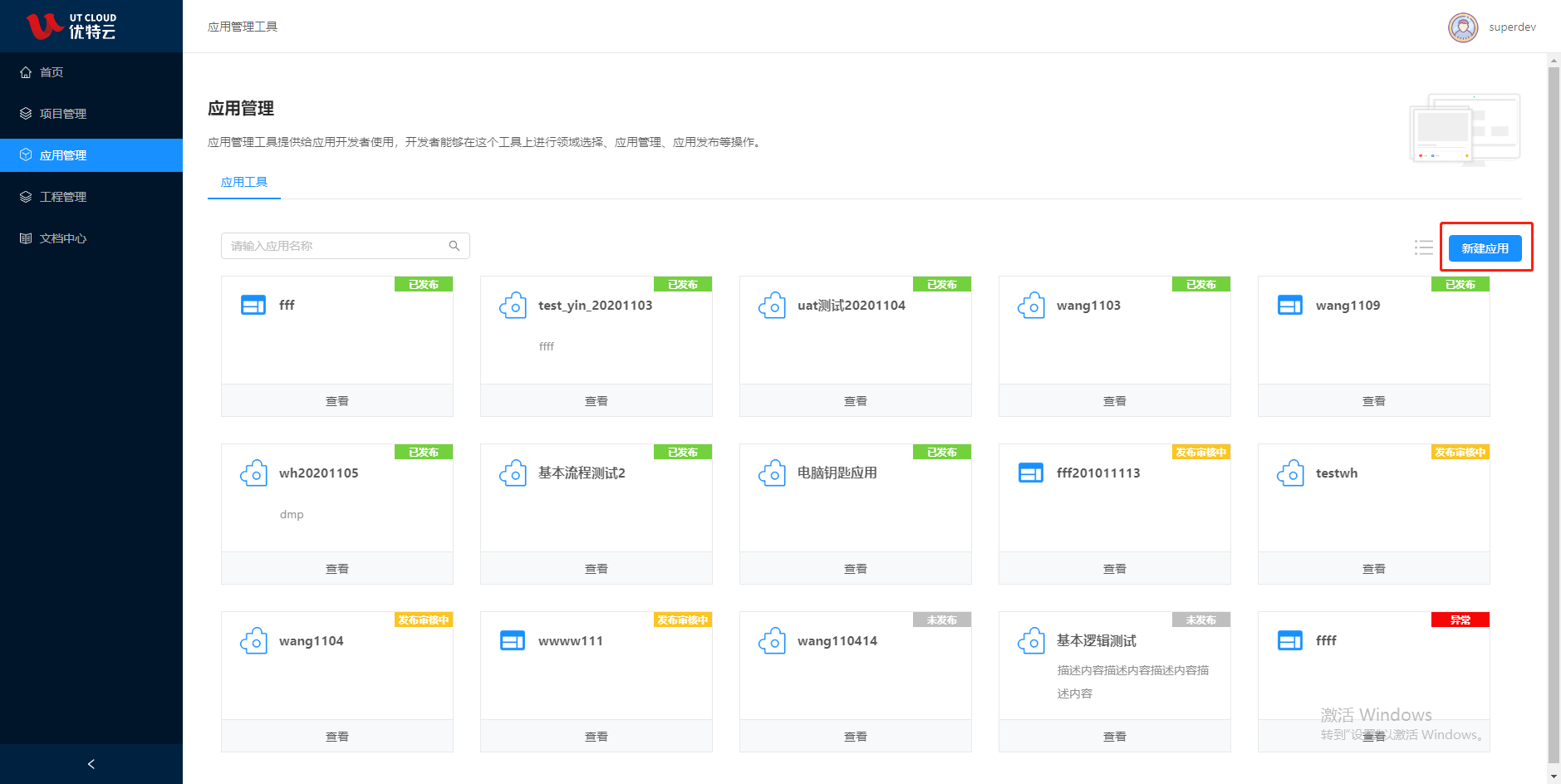This screenshot has height=784, width=1561.
Task: Click the 文档中心 book icon
Action: [26, 238]
